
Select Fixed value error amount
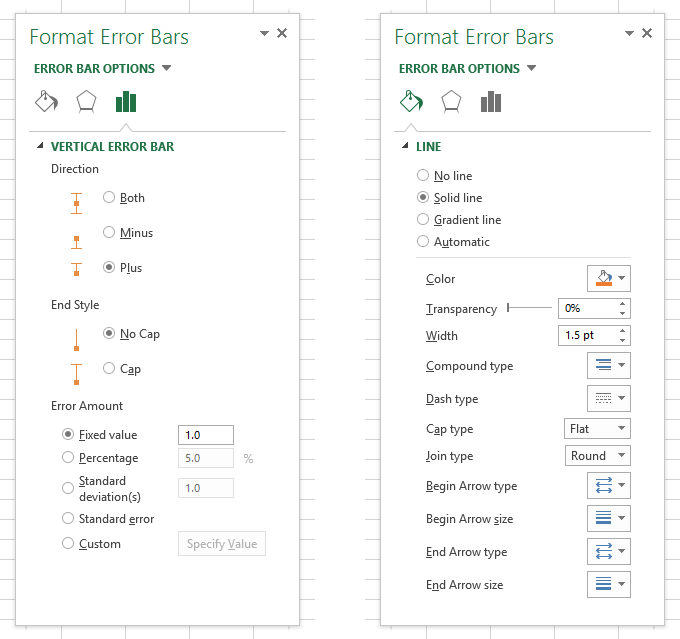tap(68, 434)
